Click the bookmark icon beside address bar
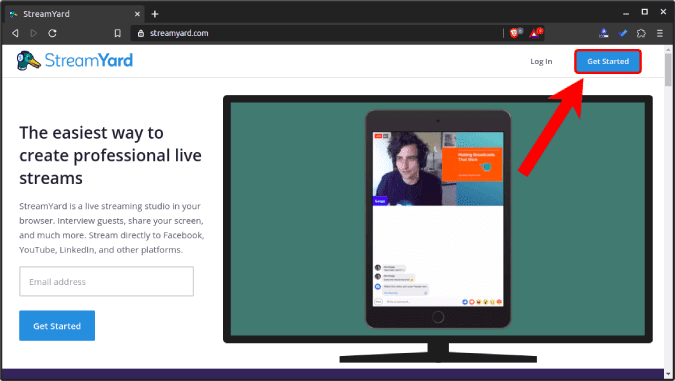Viewport: 675px width, 381px height. (x=118, y=33)
